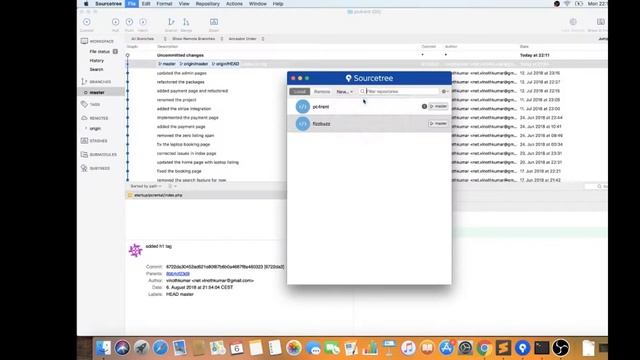640x360 pixels.
Task: Open Finder from the Dock
Action: point(103,348)
